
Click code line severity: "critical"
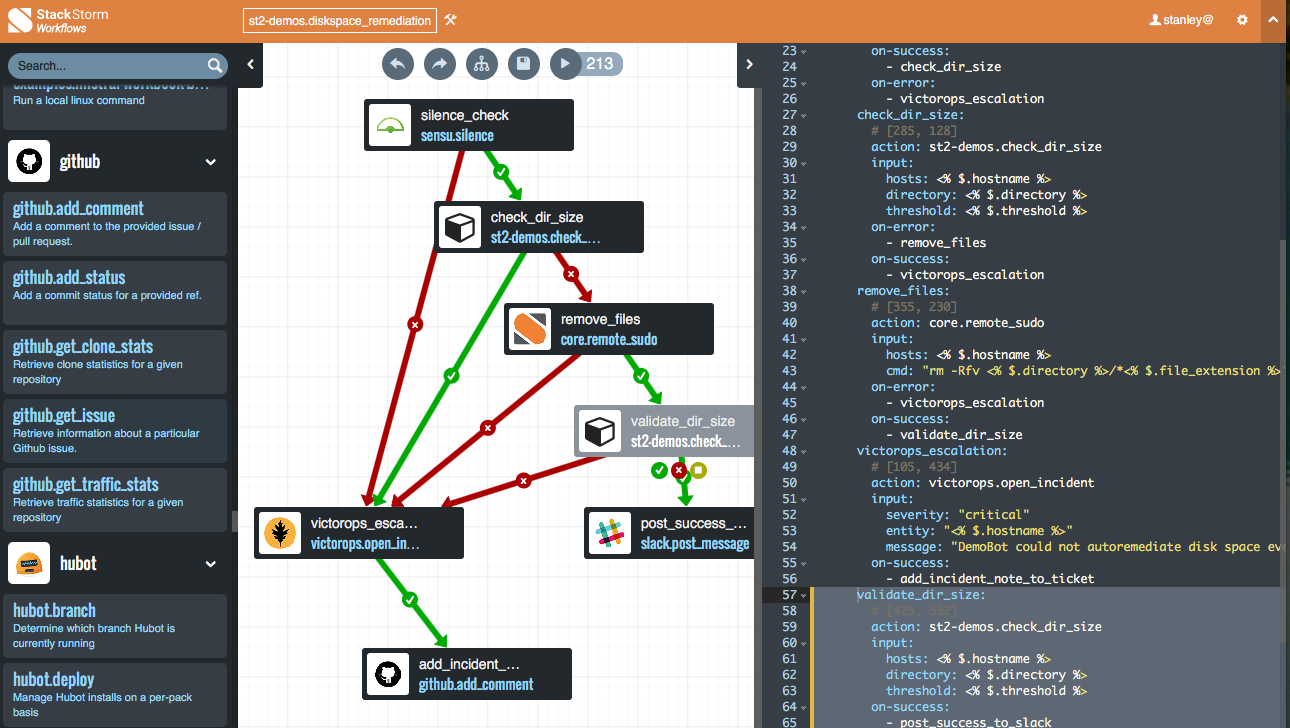coord(957,514)
